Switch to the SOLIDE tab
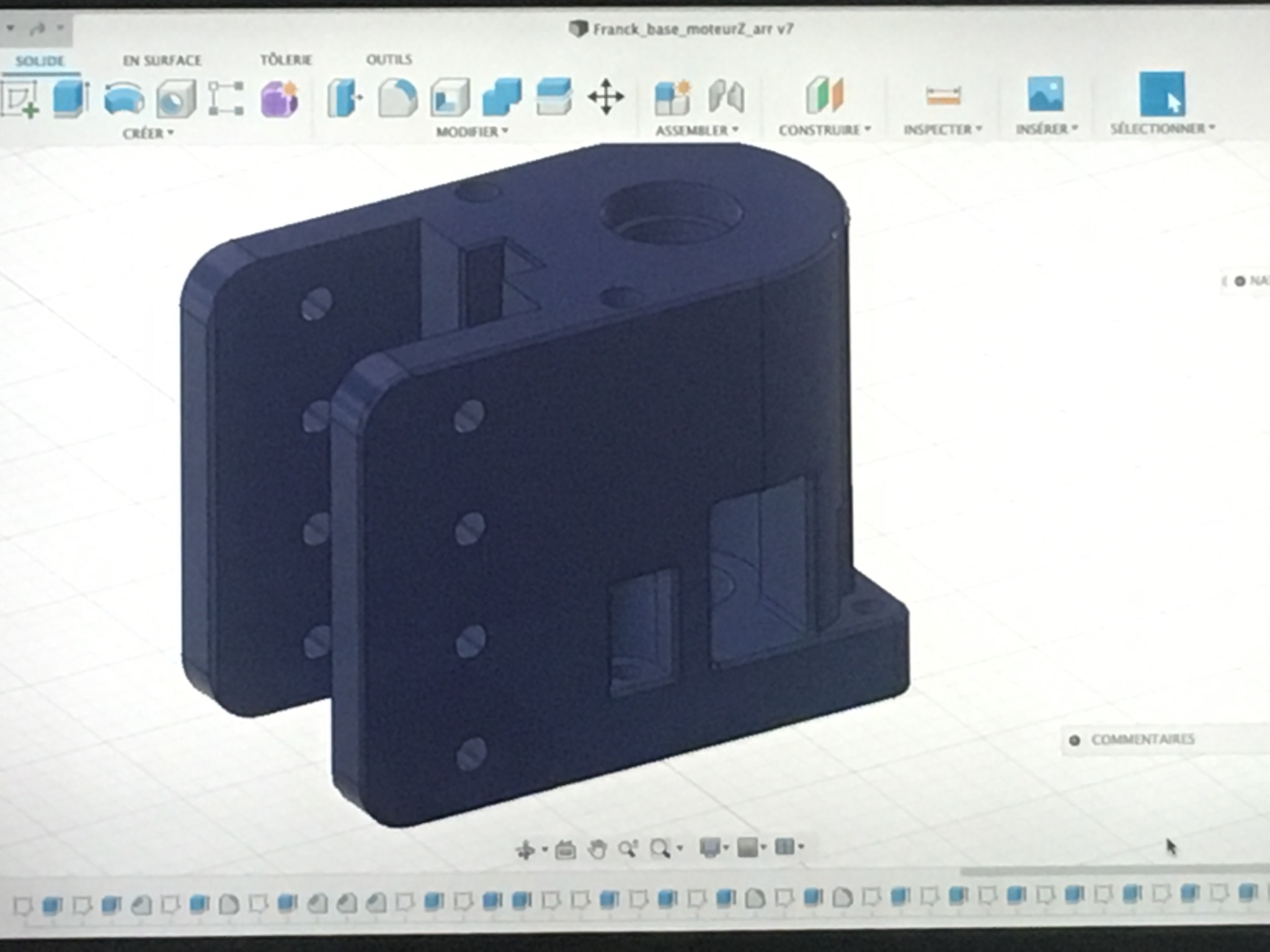Screen dimensions: 1270x952 (40, 61)
